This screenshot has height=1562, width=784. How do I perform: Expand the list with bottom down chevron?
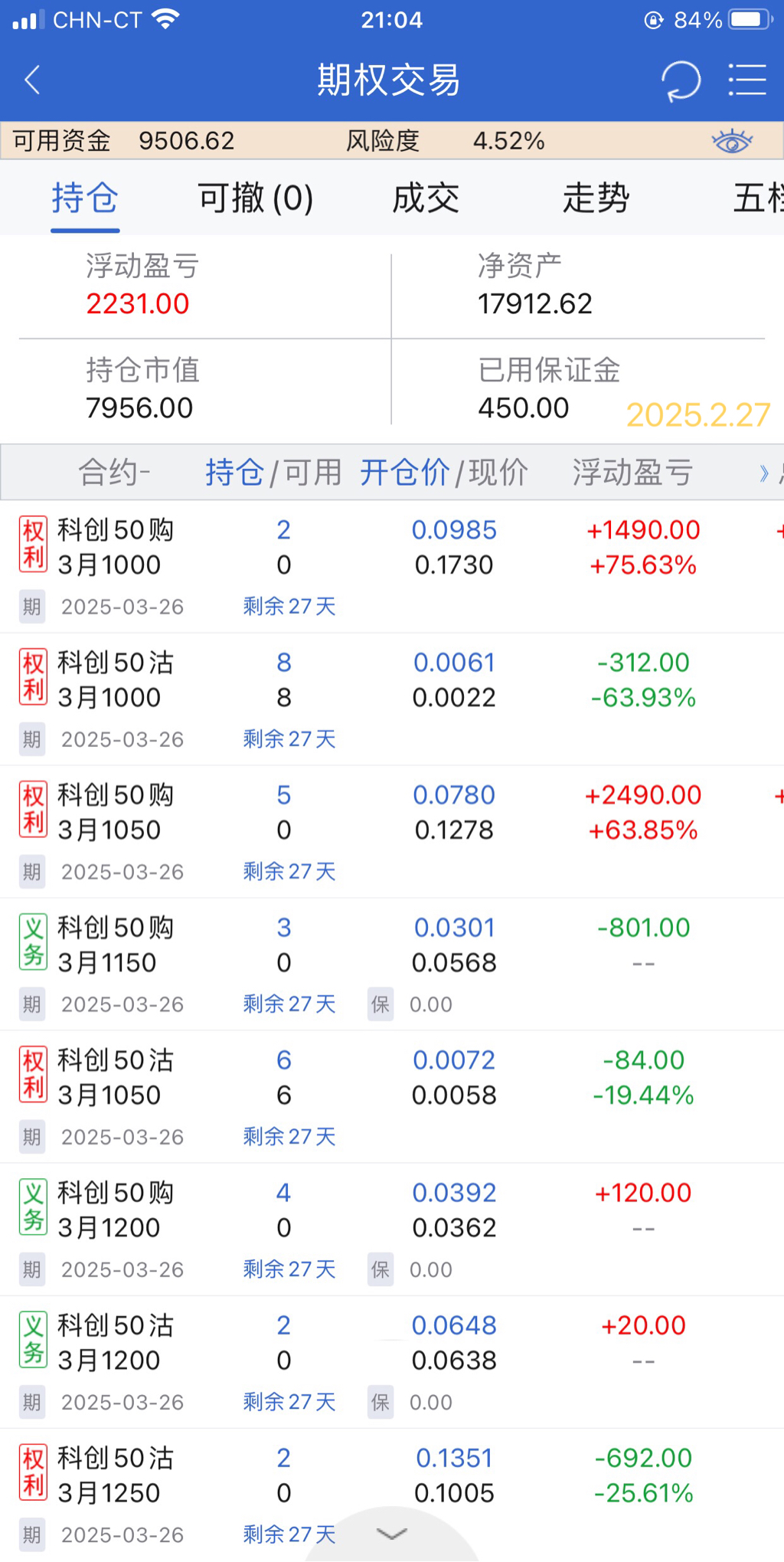coord(392,1534)
